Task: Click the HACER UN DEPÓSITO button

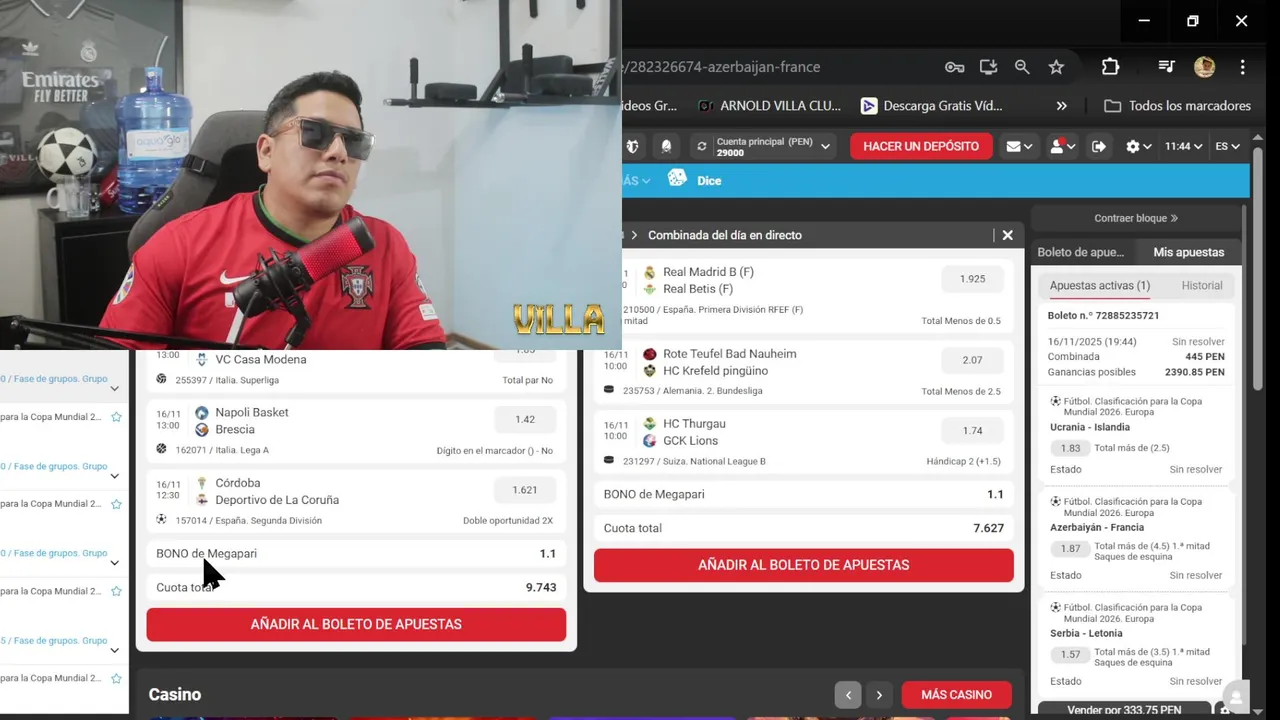Action: click(x=921, y=146)
